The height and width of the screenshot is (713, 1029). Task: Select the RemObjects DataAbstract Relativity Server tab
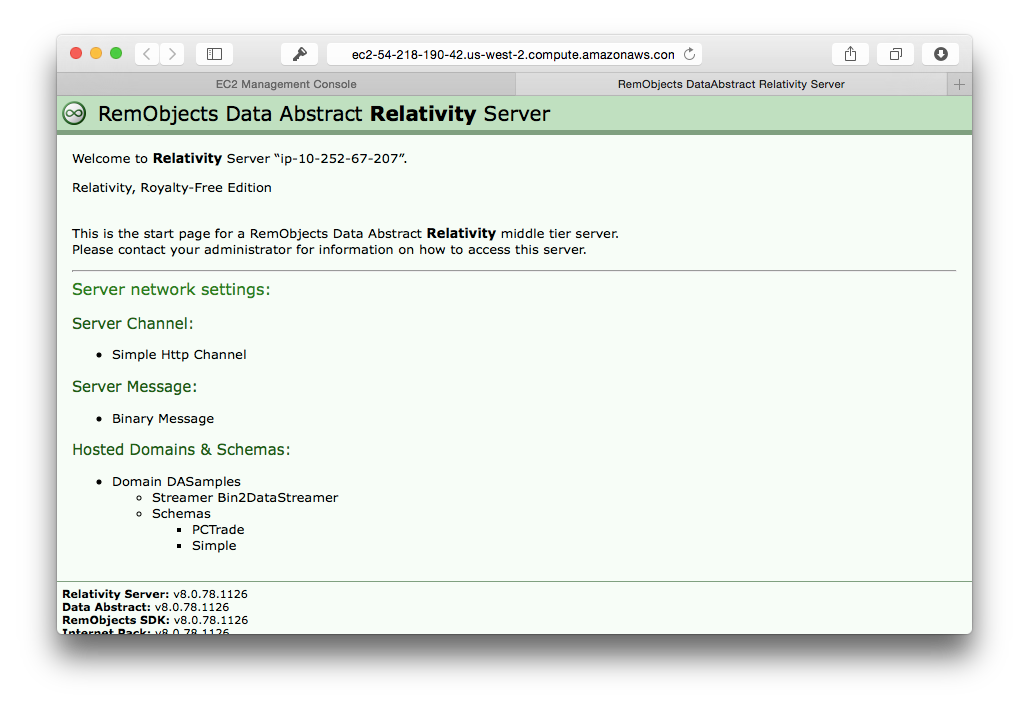pos(731,84)
